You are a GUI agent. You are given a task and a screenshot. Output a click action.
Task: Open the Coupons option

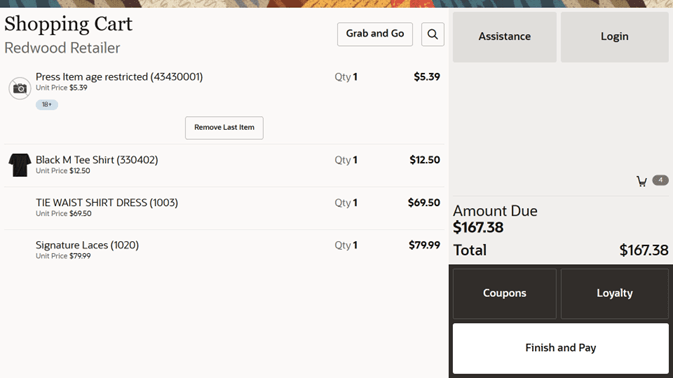pyautogui.click(x=504, y=293)
